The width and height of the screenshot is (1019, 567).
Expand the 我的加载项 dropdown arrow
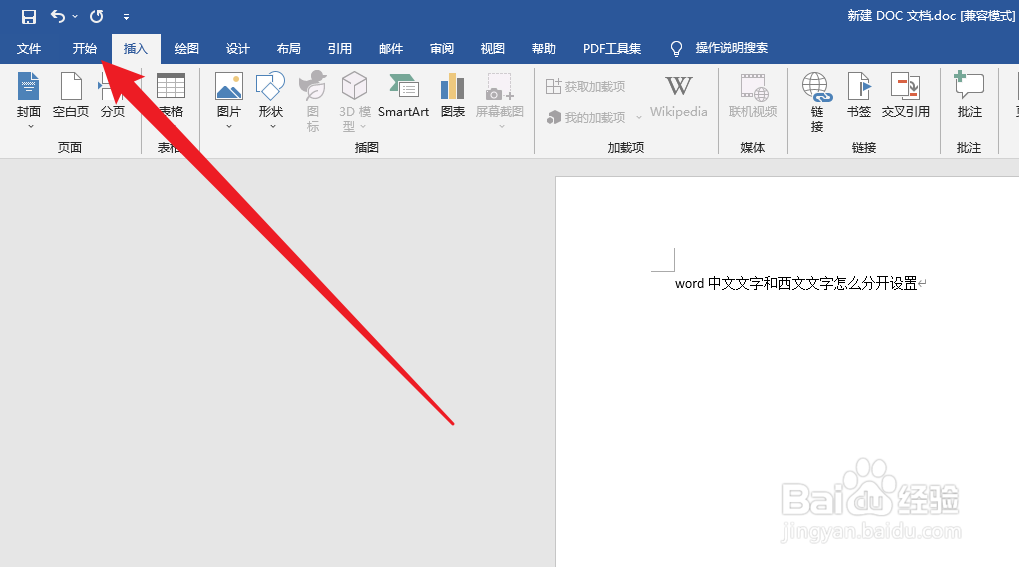coord(639,118)
